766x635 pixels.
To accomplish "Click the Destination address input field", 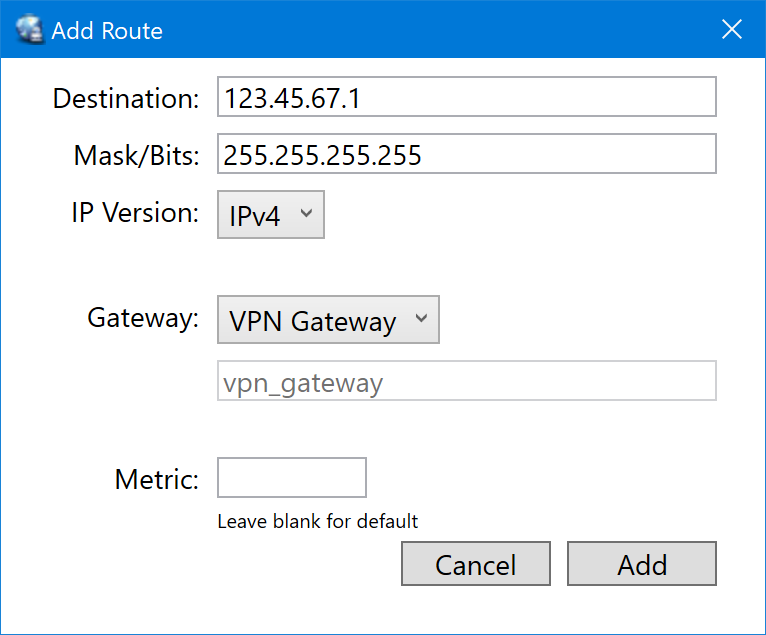I will click(x=466, y=98).
